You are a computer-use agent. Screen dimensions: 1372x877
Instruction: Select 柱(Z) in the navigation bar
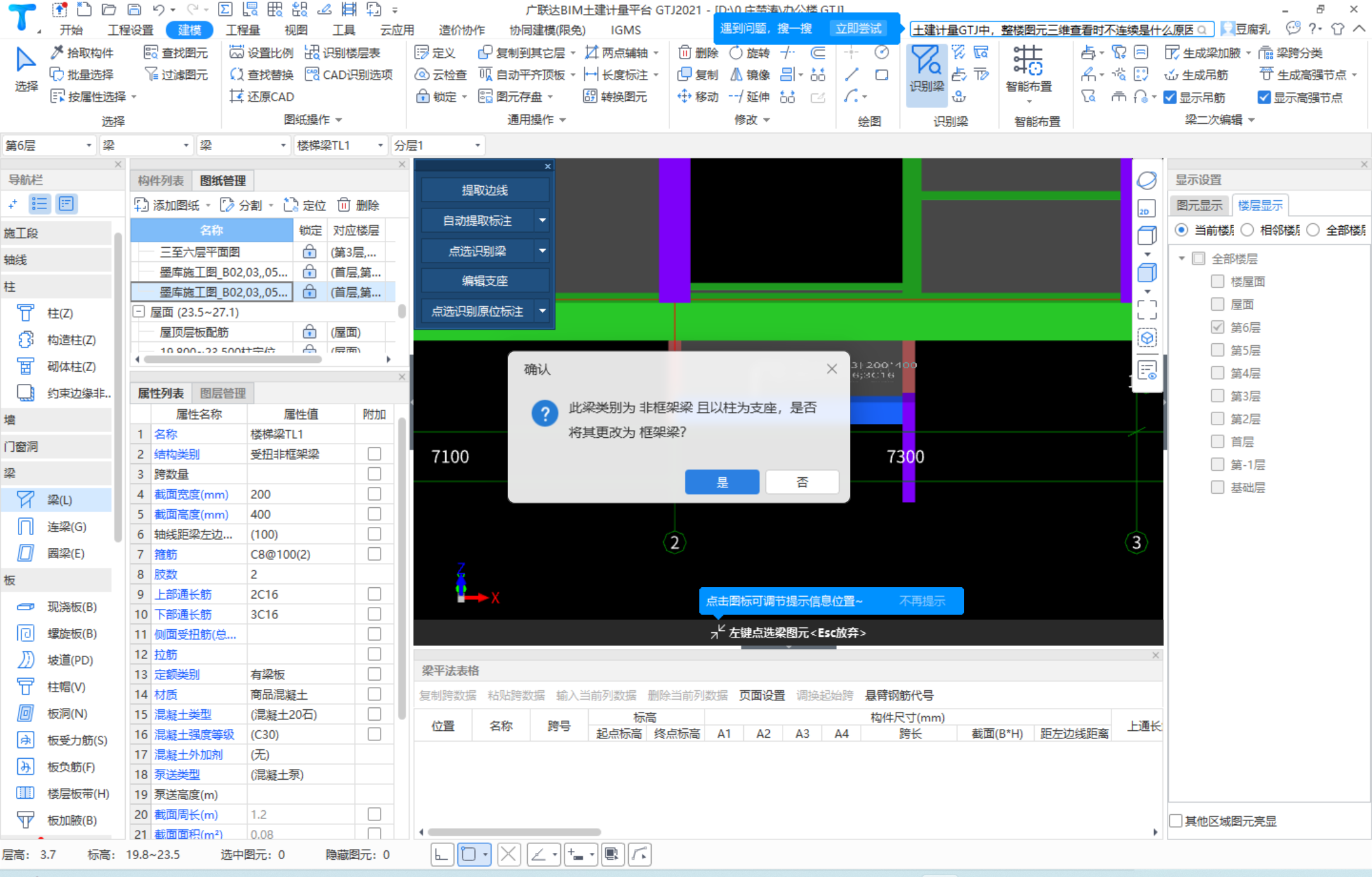(x=57, y=313)
